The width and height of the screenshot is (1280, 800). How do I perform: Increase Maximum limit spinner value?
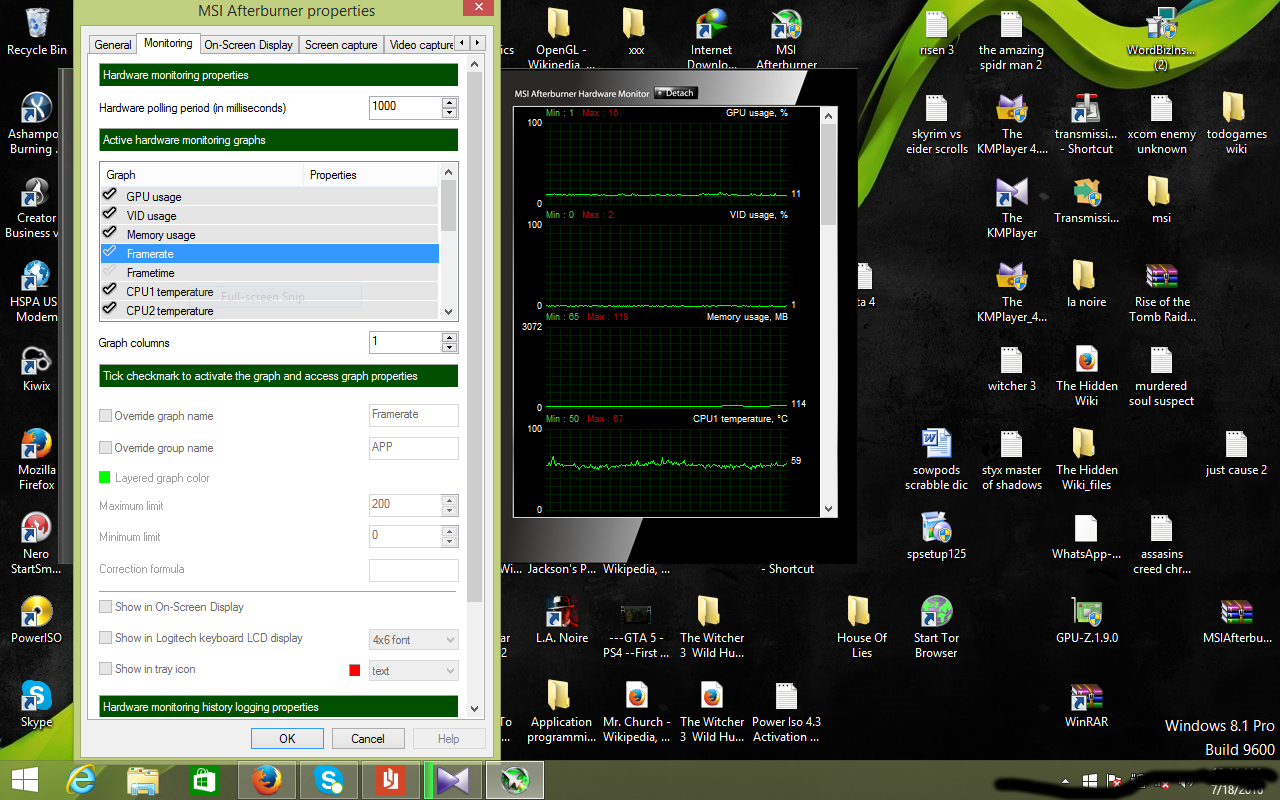(450, 500)
